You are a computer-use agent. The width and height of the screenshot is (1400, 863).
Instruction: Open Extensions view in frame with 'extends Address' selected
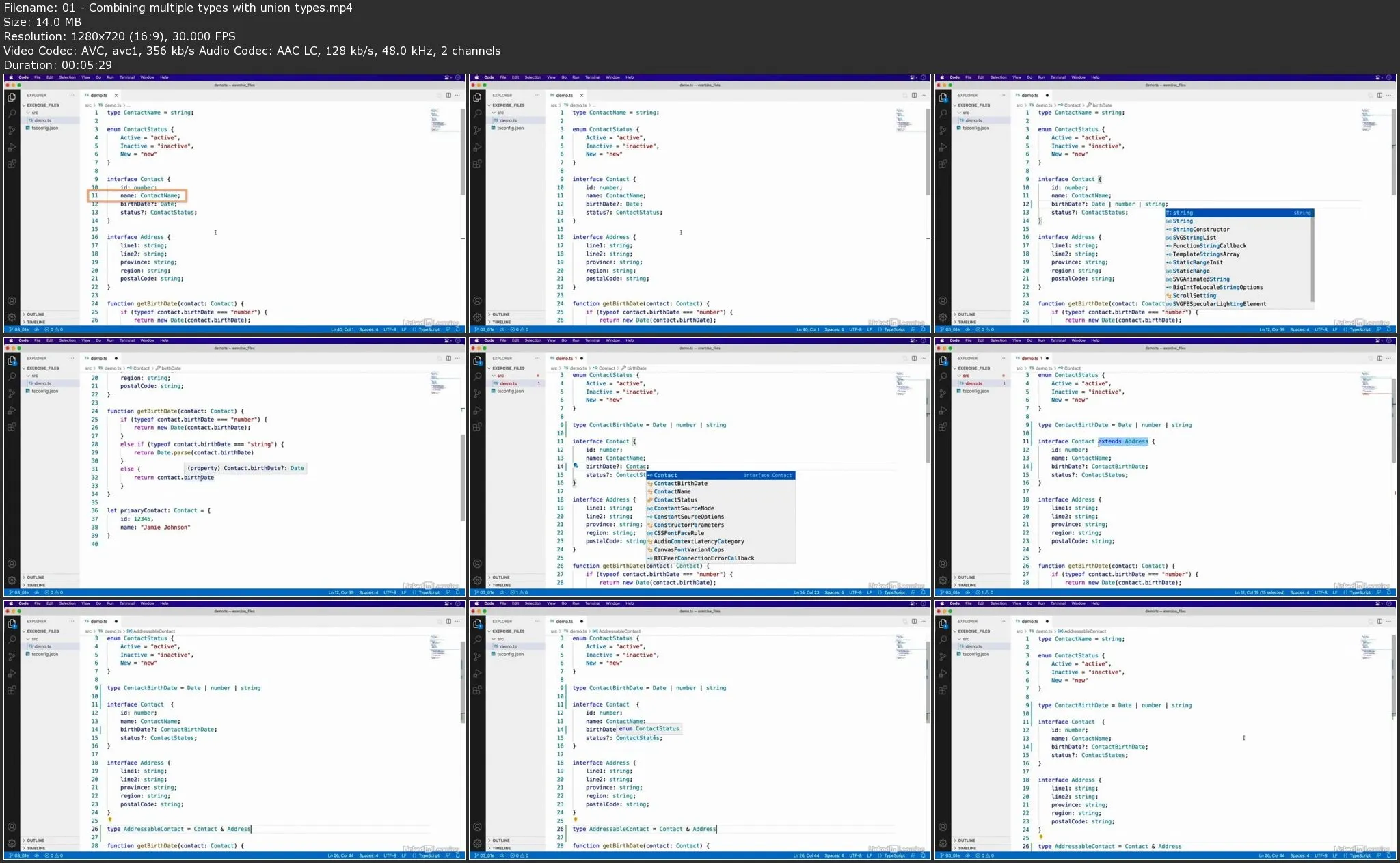[x=943, y=427]
